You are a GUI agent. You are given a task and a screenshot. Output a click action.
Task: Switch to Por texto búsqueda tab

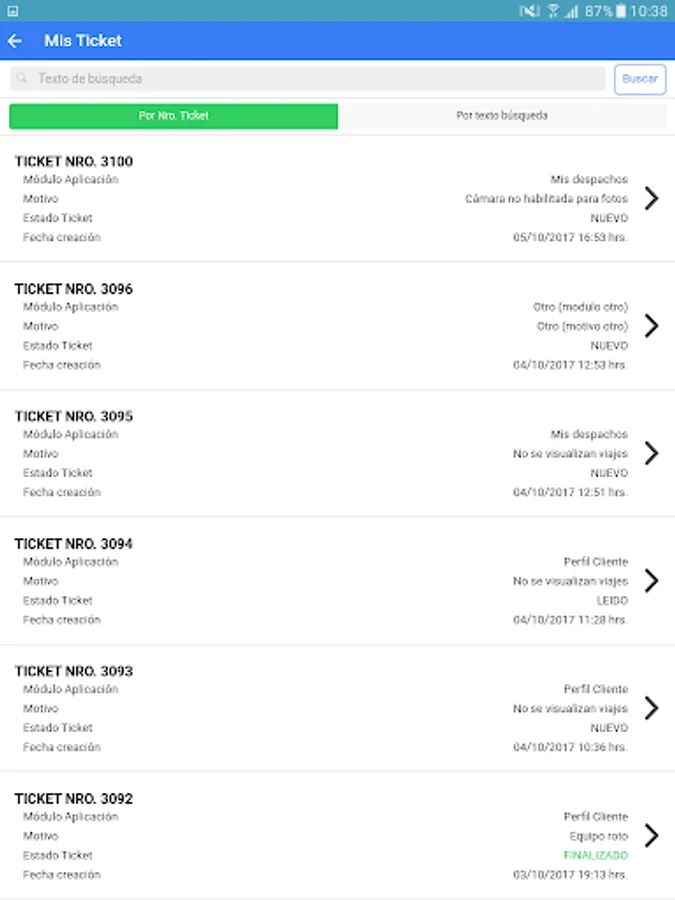click(502, 116)
